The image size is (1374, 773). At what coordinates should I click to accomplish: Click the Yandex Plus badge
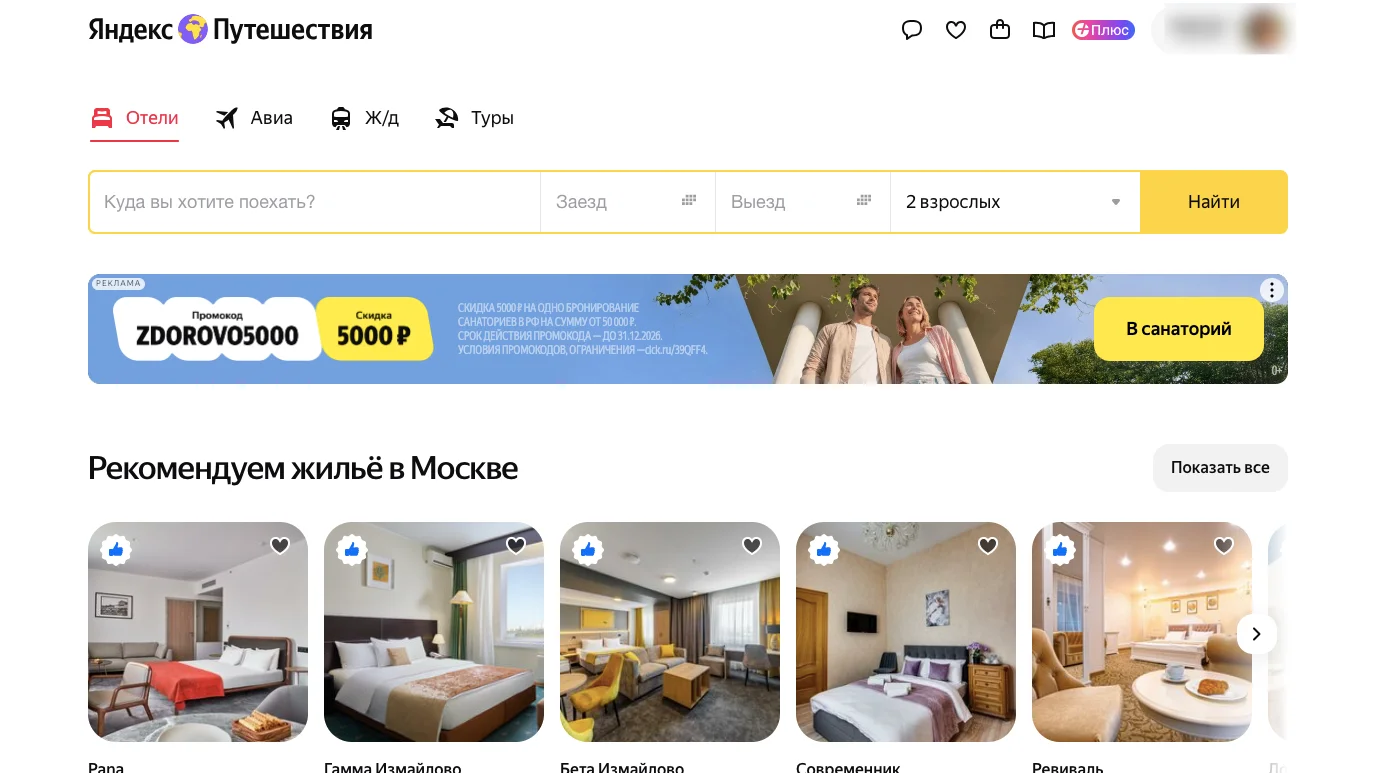click(x=1103, y=30)
